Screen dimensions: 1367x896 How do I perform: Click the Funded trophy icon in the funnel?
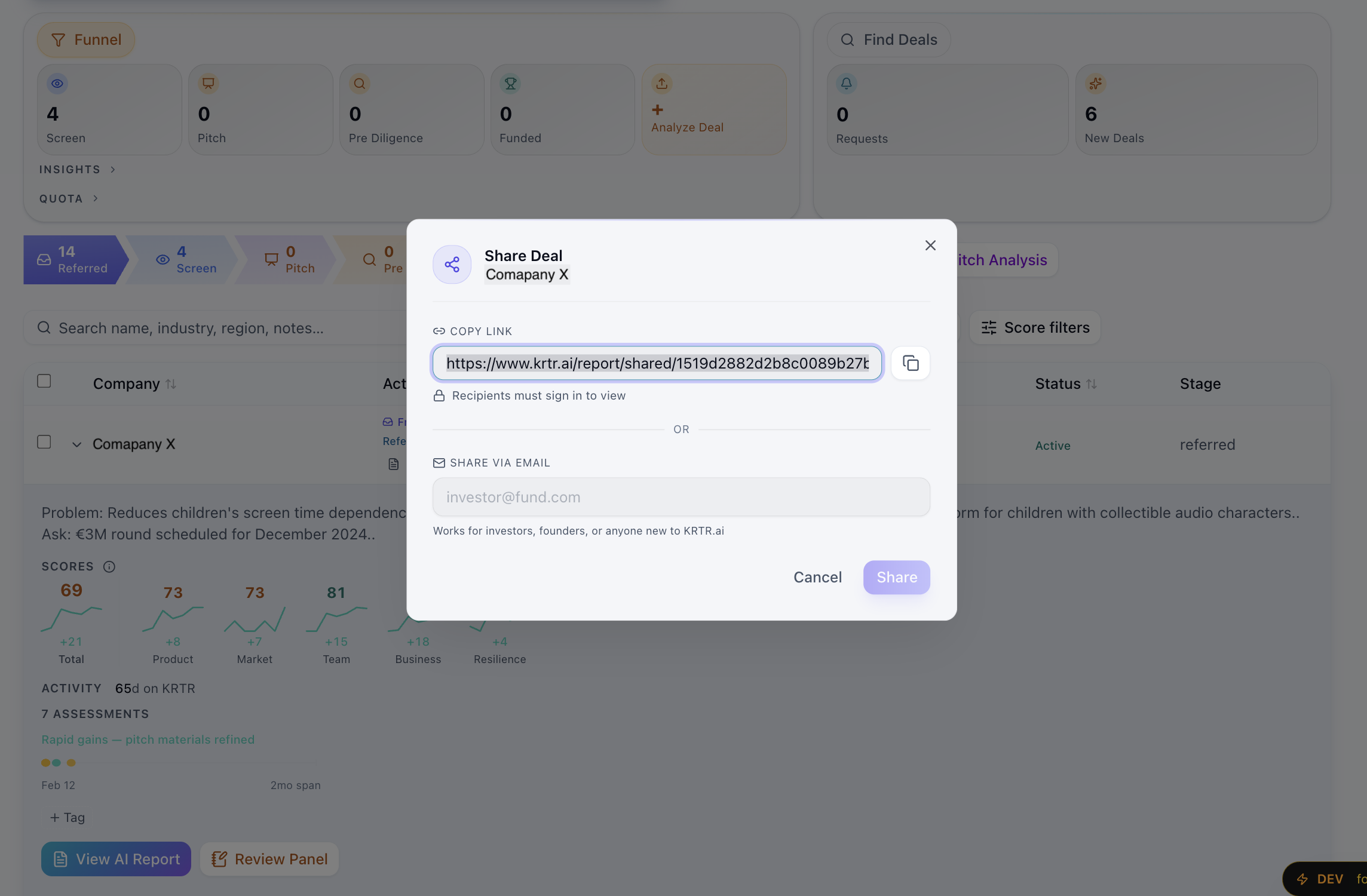coord(509,84)
